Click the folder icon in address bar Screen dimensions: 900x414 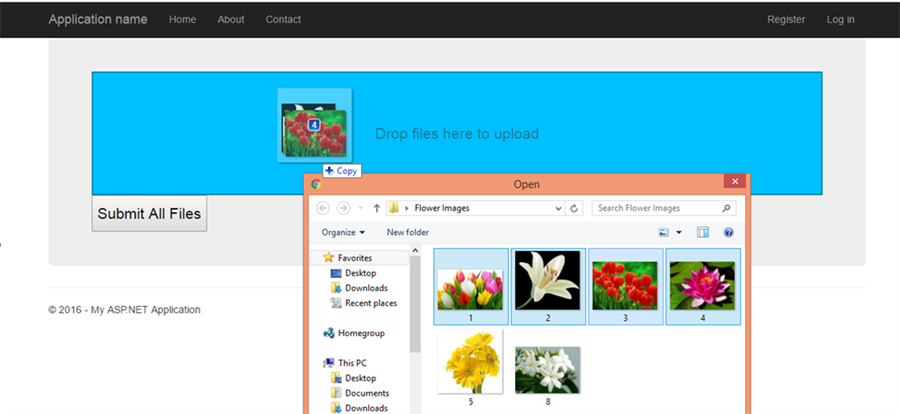(x=394, y=208)
